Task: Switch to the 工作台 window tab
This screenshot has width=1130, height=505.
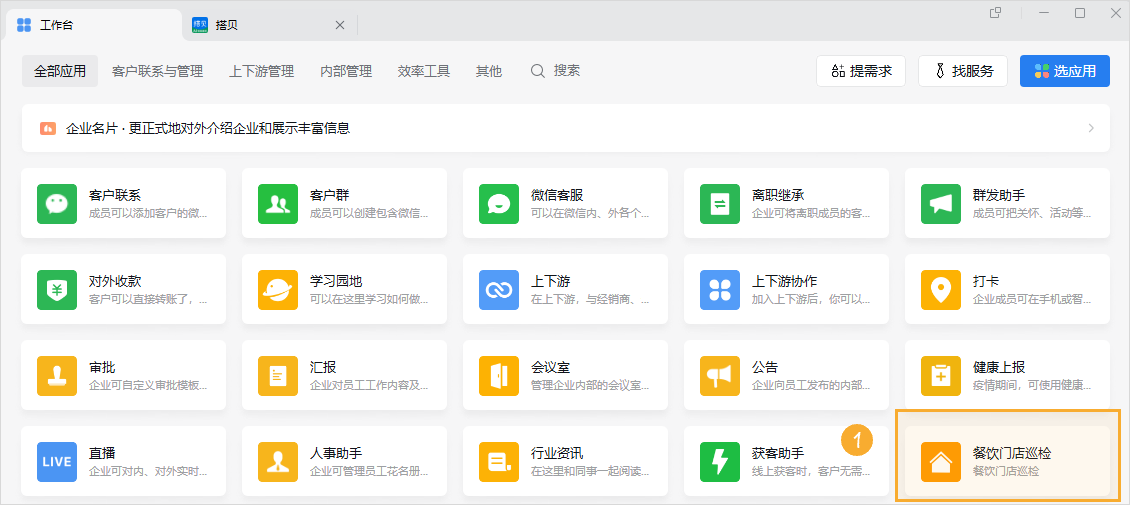Action: point(94,25)
